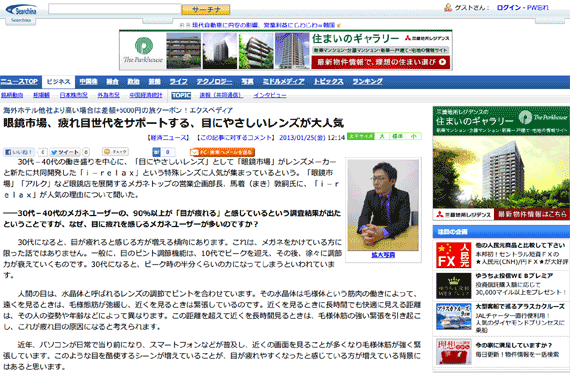Open the 外為市況 sub-navigation link
570x379 pixels.
coord(108,95)
